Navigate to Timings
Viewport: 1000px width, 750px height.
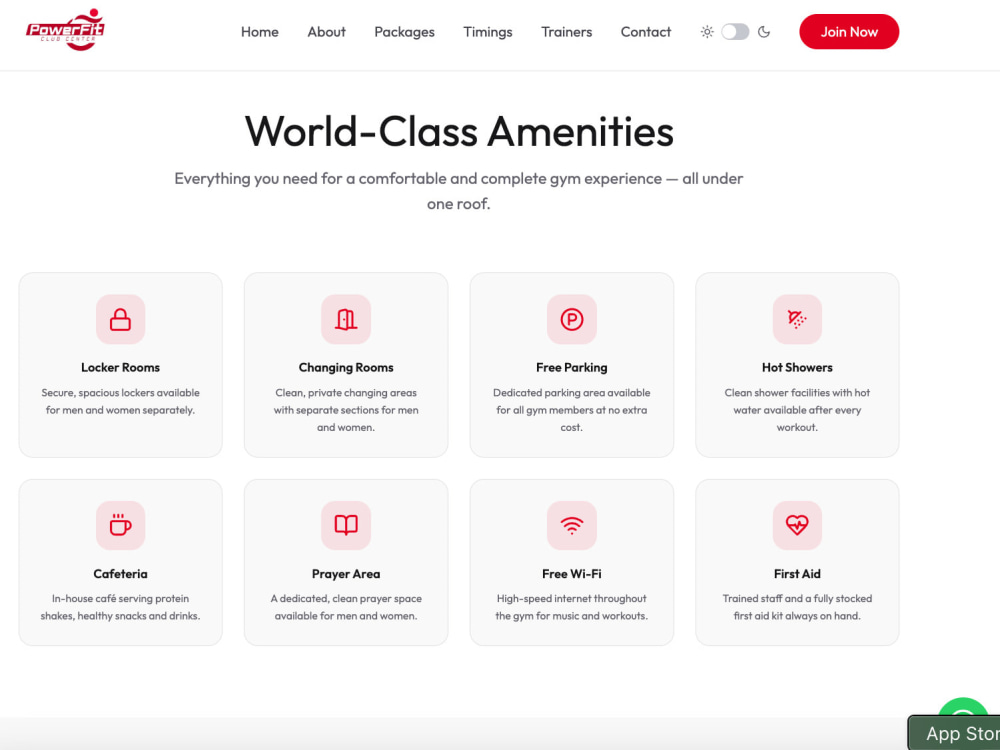488,32
